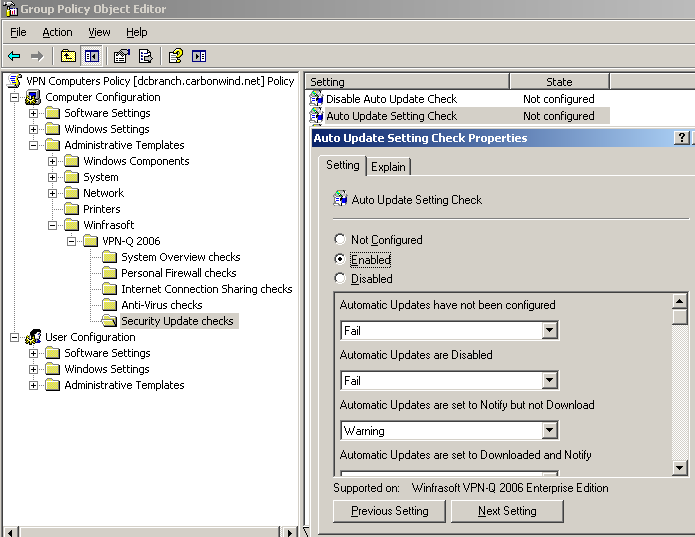695x537 pixels.
Task: Open the View menu
Action: 99,32
